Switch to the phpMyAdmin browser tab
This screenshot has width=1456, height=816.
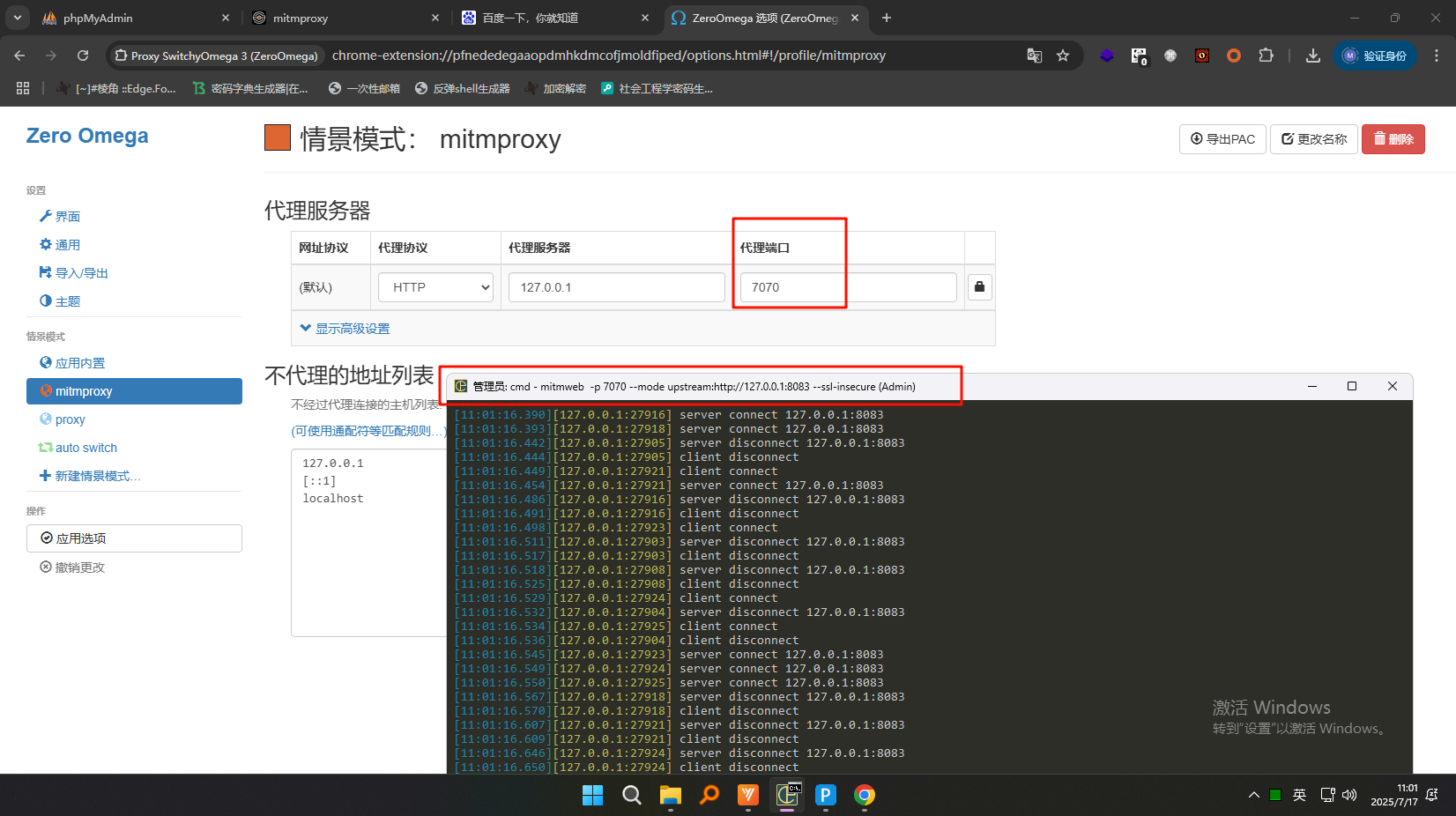[x=134, y=18]
